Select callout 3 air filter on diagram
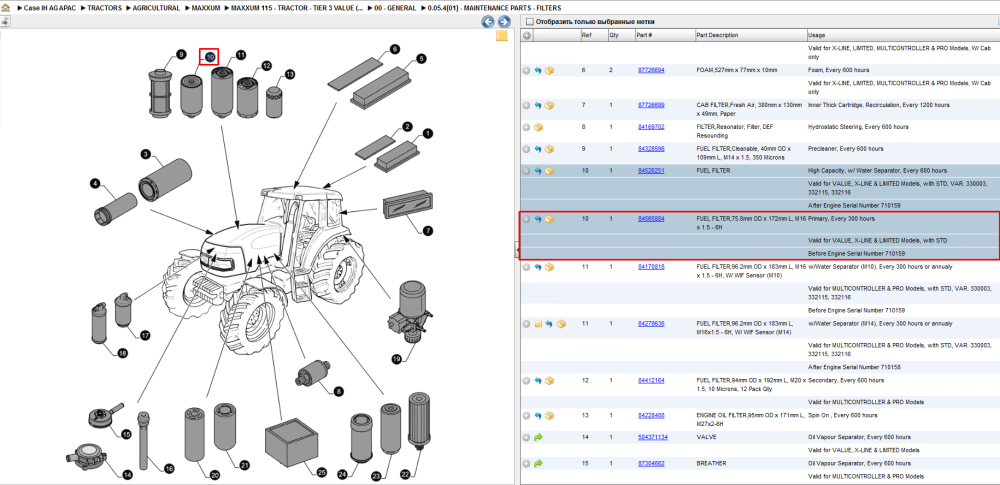This screenshot has height=485, width=1000. [145, 154]
